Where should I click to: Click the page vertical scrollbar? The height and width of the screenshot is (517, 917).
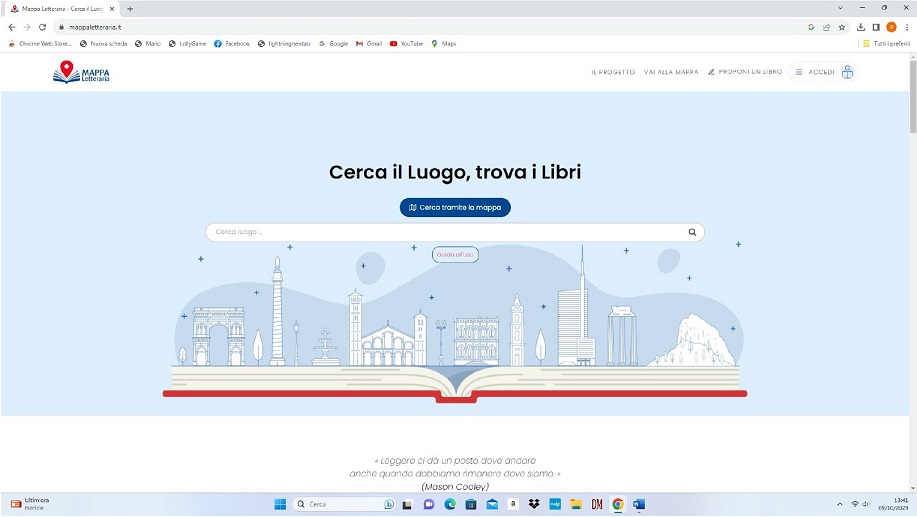912,272
